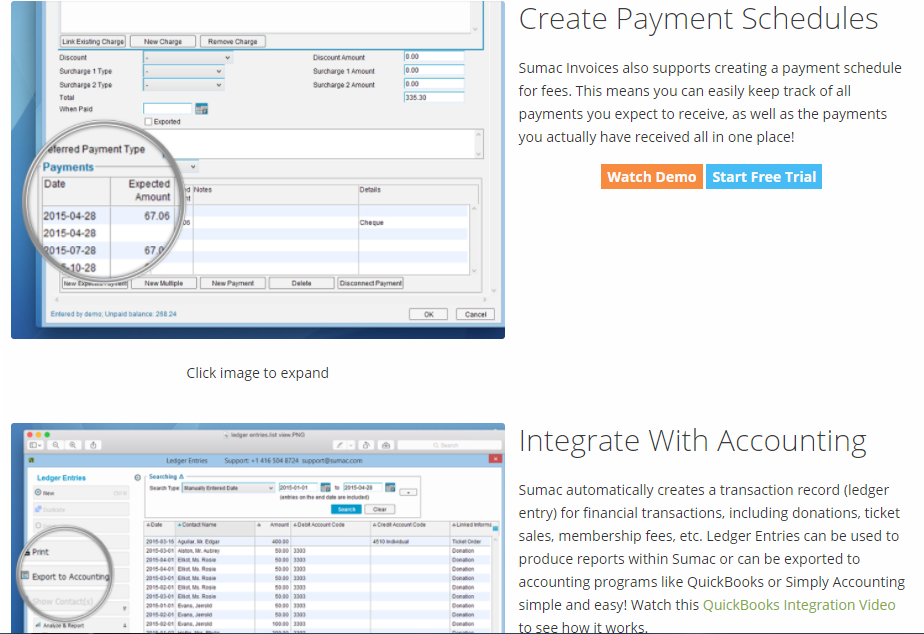This screenshot has height=634, width=924.
Task: Click the 'Alston, Mr. Aubrey' ledger row
Action: click(318, 550)
